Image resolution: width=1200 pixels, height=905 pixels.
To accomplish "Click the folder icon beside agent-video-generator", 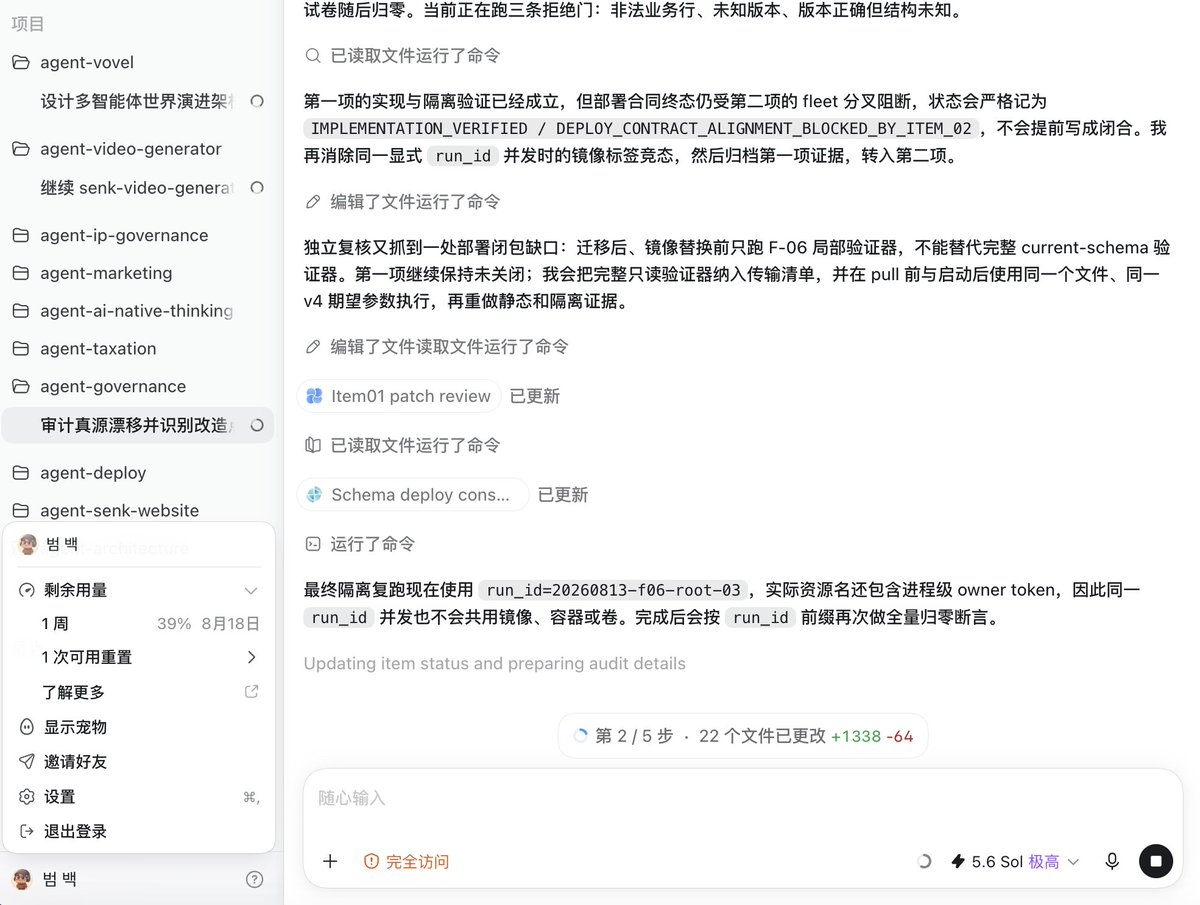I will click(20, 149).
